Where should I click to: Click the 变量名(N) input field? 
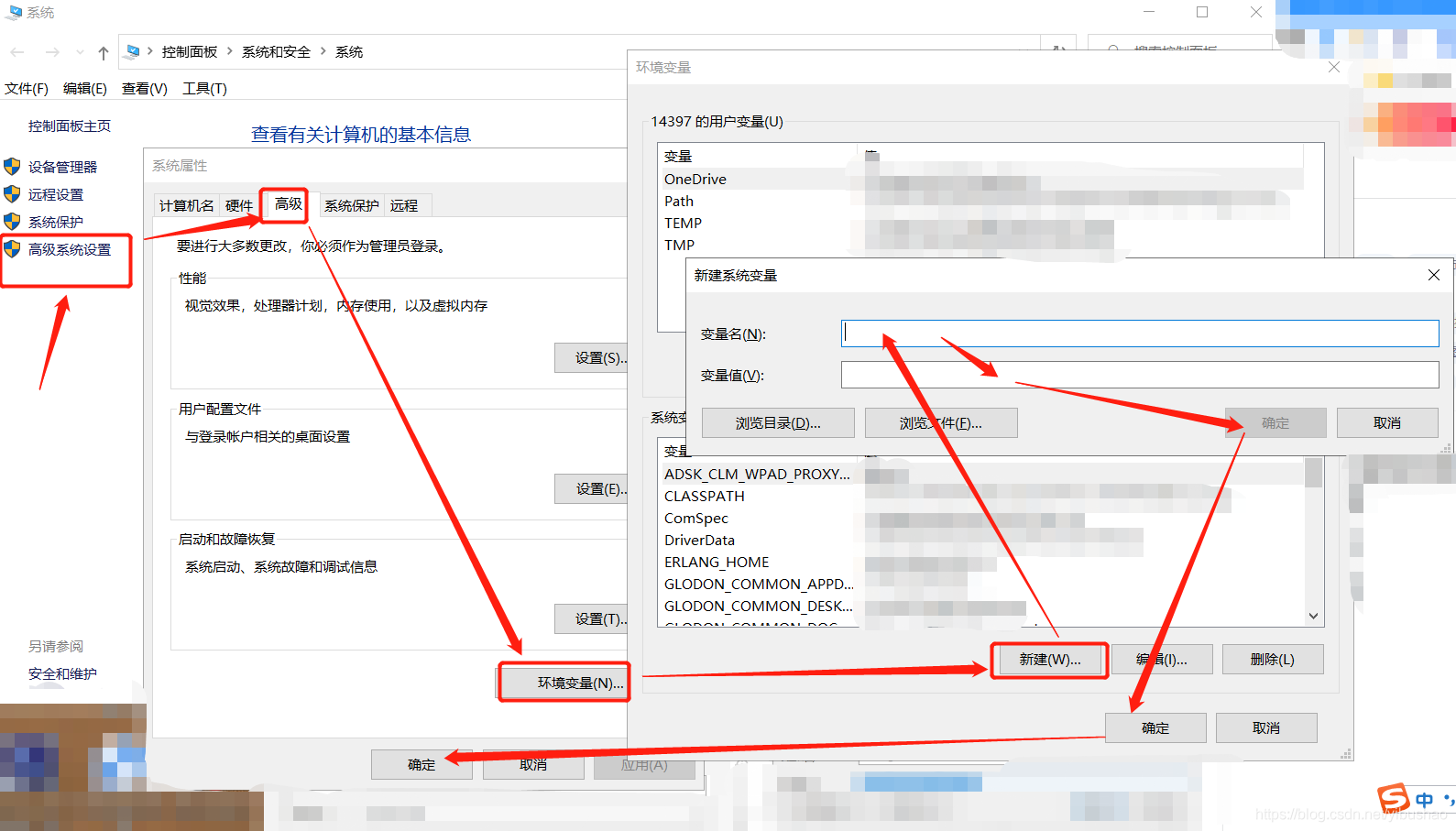coord(1140,333)
